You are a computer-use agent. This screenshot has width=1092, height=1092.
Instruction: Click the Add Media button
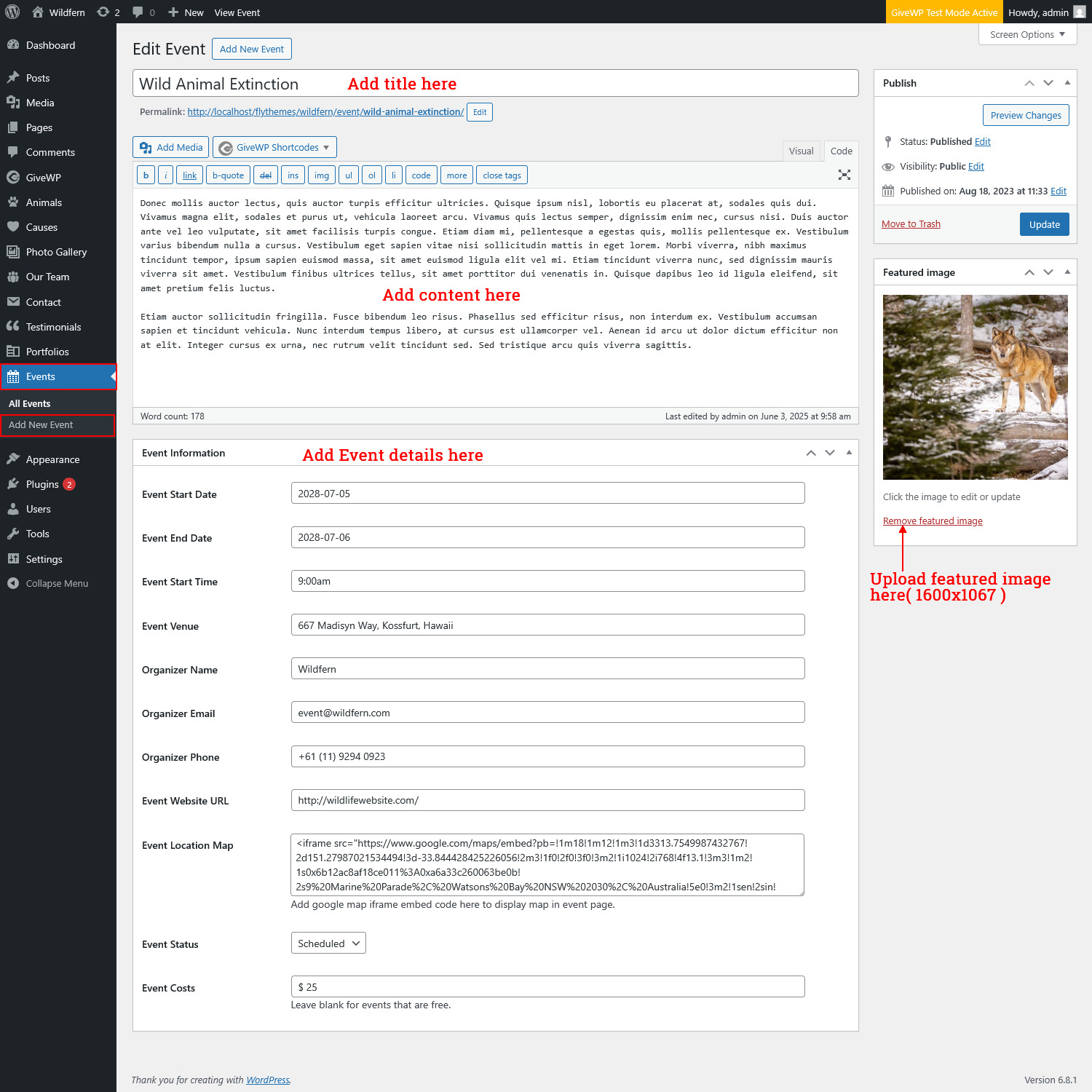coord(171,147)
